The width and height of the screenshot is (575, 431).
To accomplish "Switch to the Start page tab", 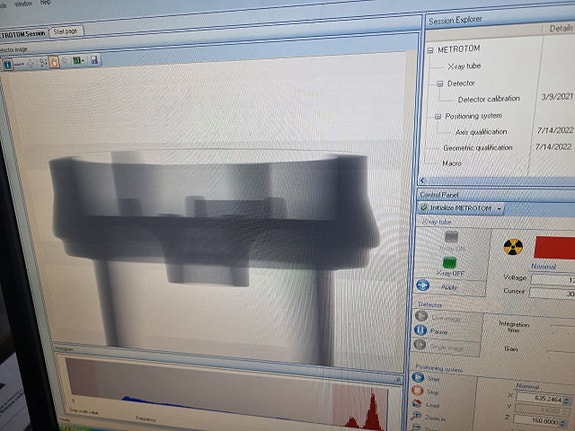I will [66, 32].
